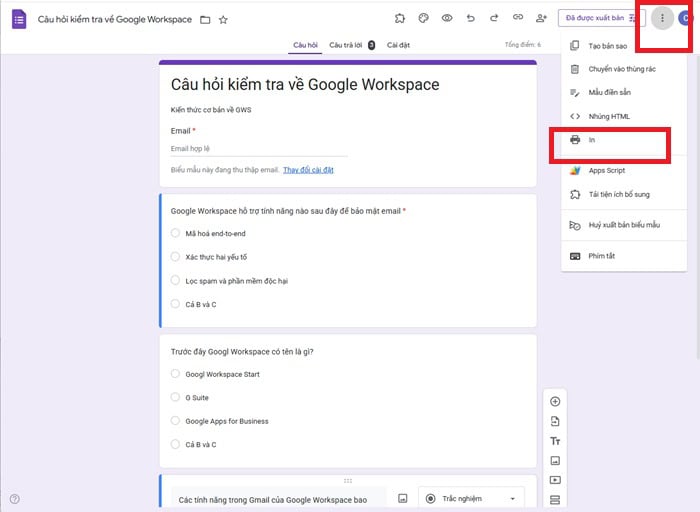Click the "Email hợp lệ" input field
Image resolution: width=700 pixels, height=512 pixels.
point(258,149)
